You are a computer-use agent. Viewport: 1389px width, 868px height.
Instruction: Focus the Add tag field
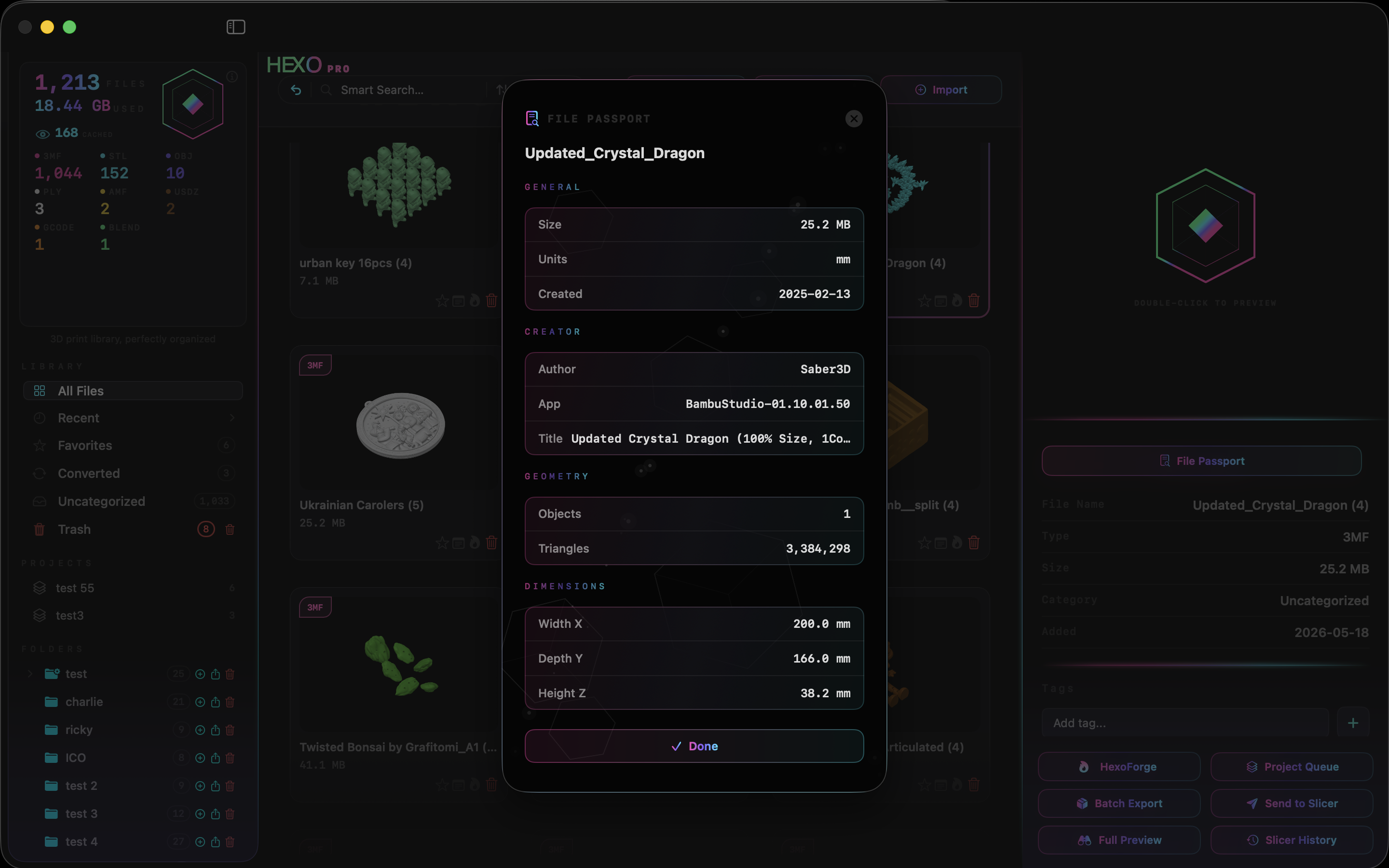(1185, 723)
